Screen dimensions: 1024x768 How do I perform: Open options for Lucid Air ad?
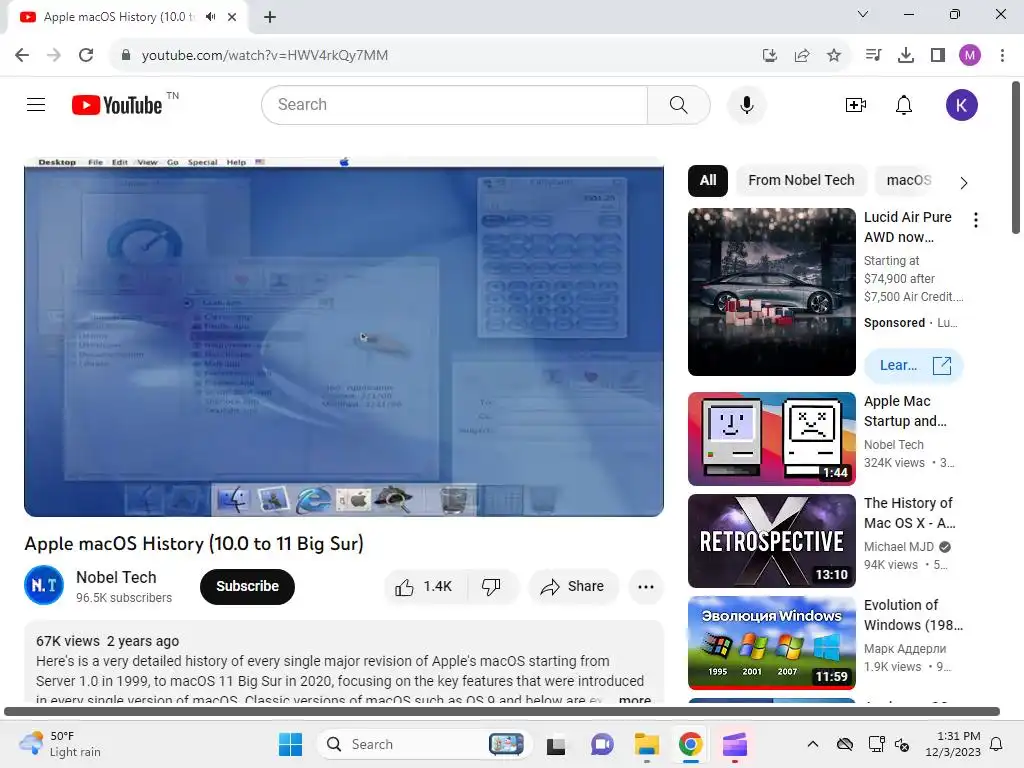coord(976,219)
